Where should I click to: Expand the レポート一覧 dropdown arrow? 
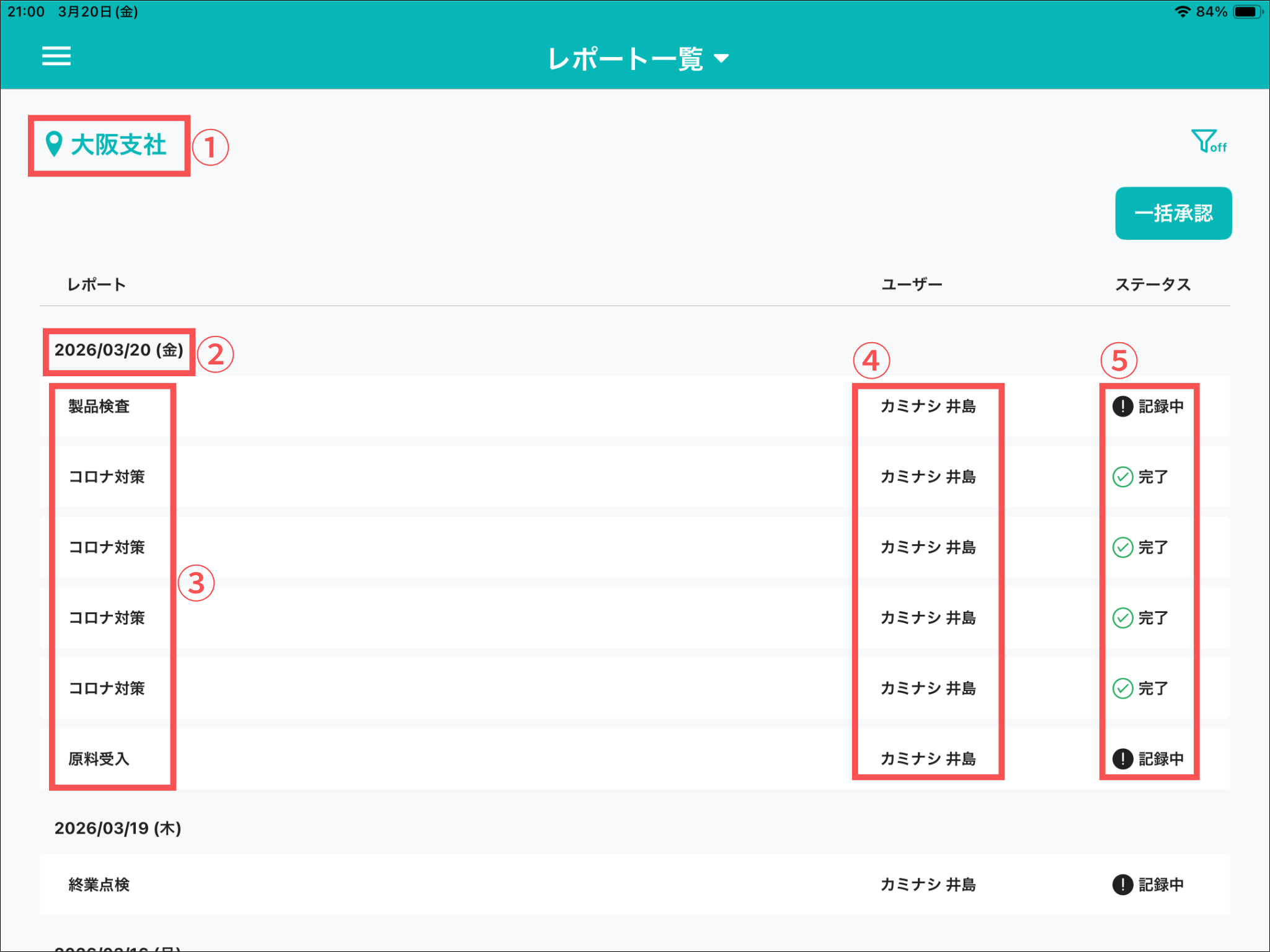click(721, 59)
